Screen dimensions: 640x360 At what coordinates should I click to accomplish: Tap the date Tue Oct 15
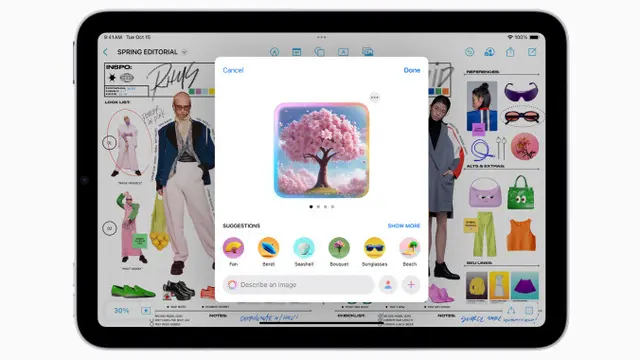(x=138, y=37)
